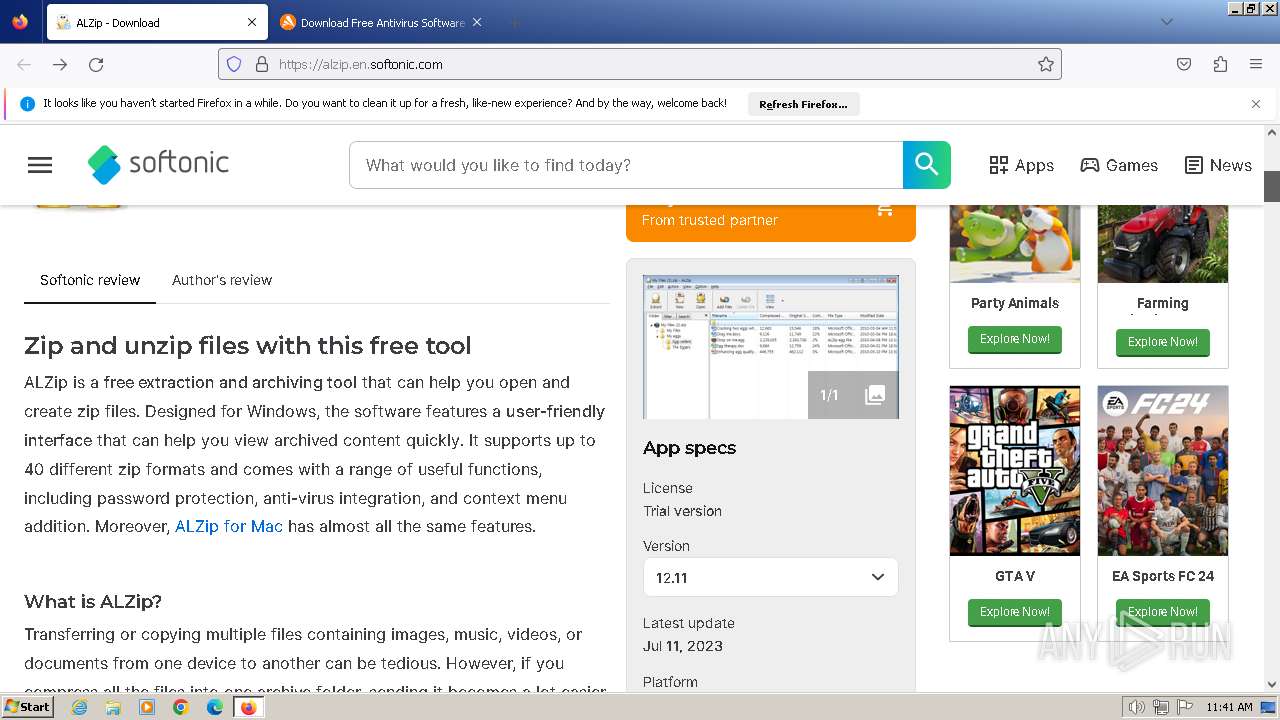Screen dimensions: 1280x720
Task: Open Microsoft Edge from the taskbar
Action: click(215, 707)
